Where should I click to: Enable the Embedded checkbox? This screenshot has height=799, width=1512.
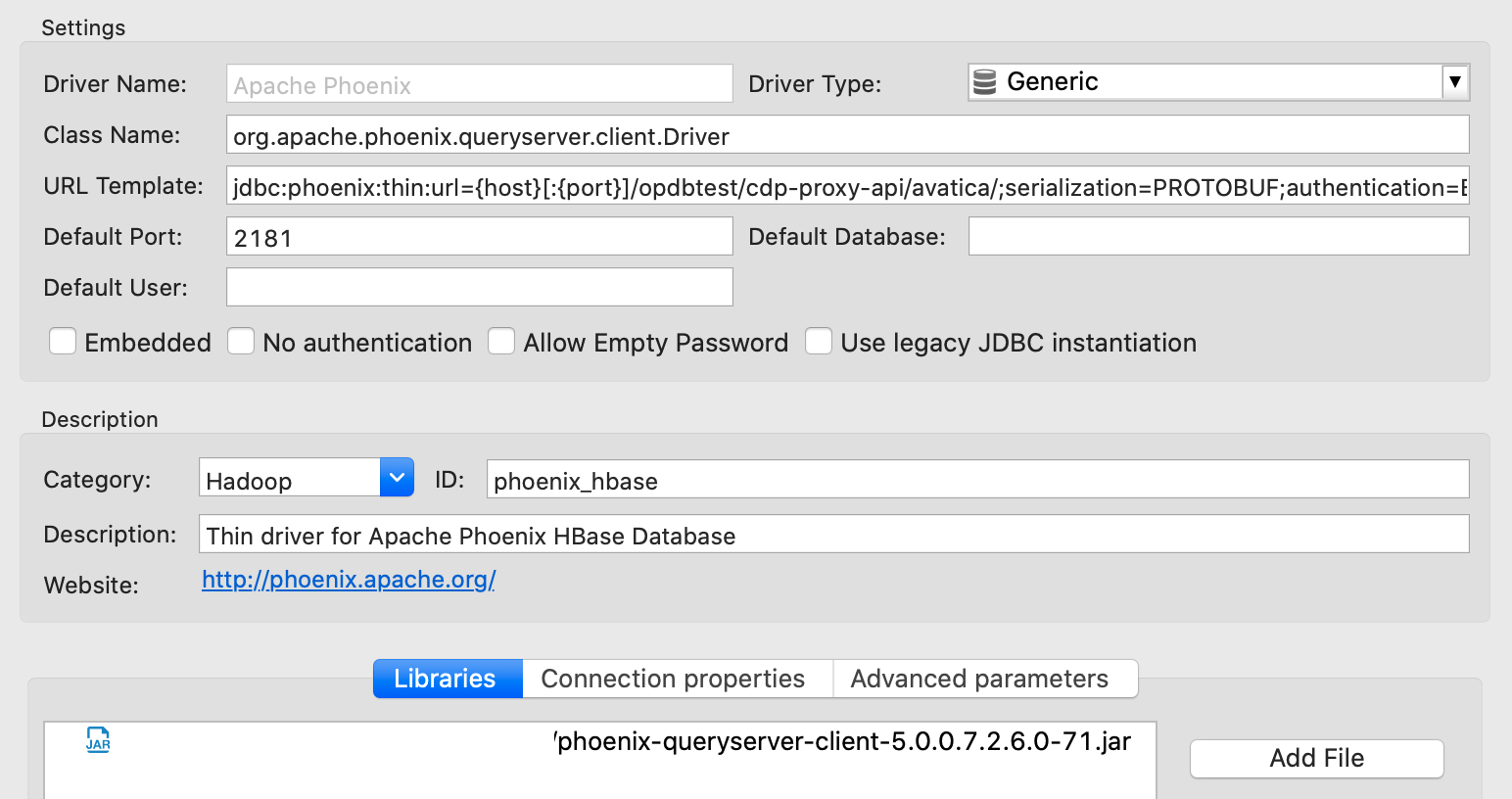tap(62, 341)
